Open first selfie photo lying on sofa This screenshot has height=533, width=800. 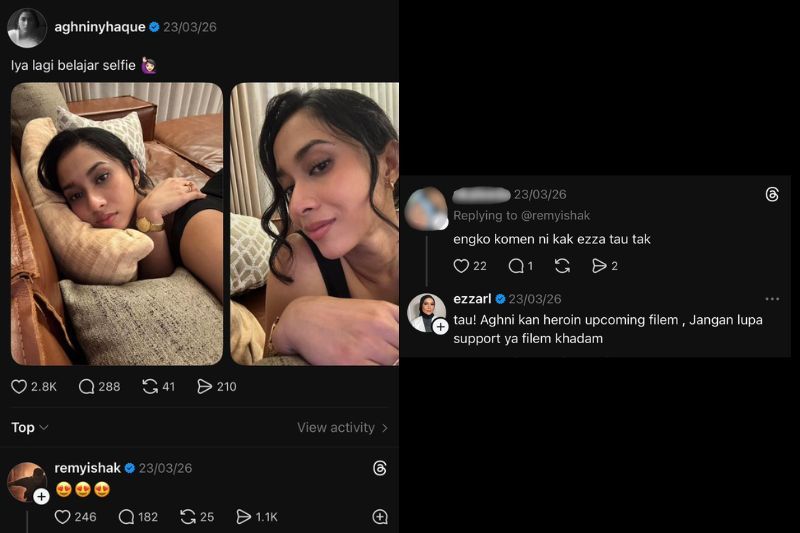117,224
